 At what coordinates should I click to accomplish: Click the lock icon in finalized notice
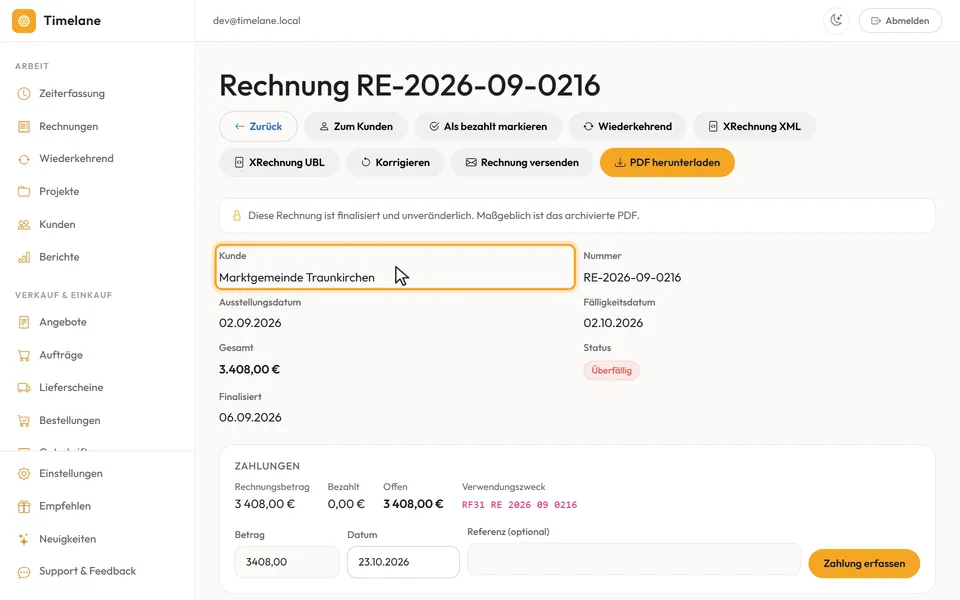click(236, 216)
